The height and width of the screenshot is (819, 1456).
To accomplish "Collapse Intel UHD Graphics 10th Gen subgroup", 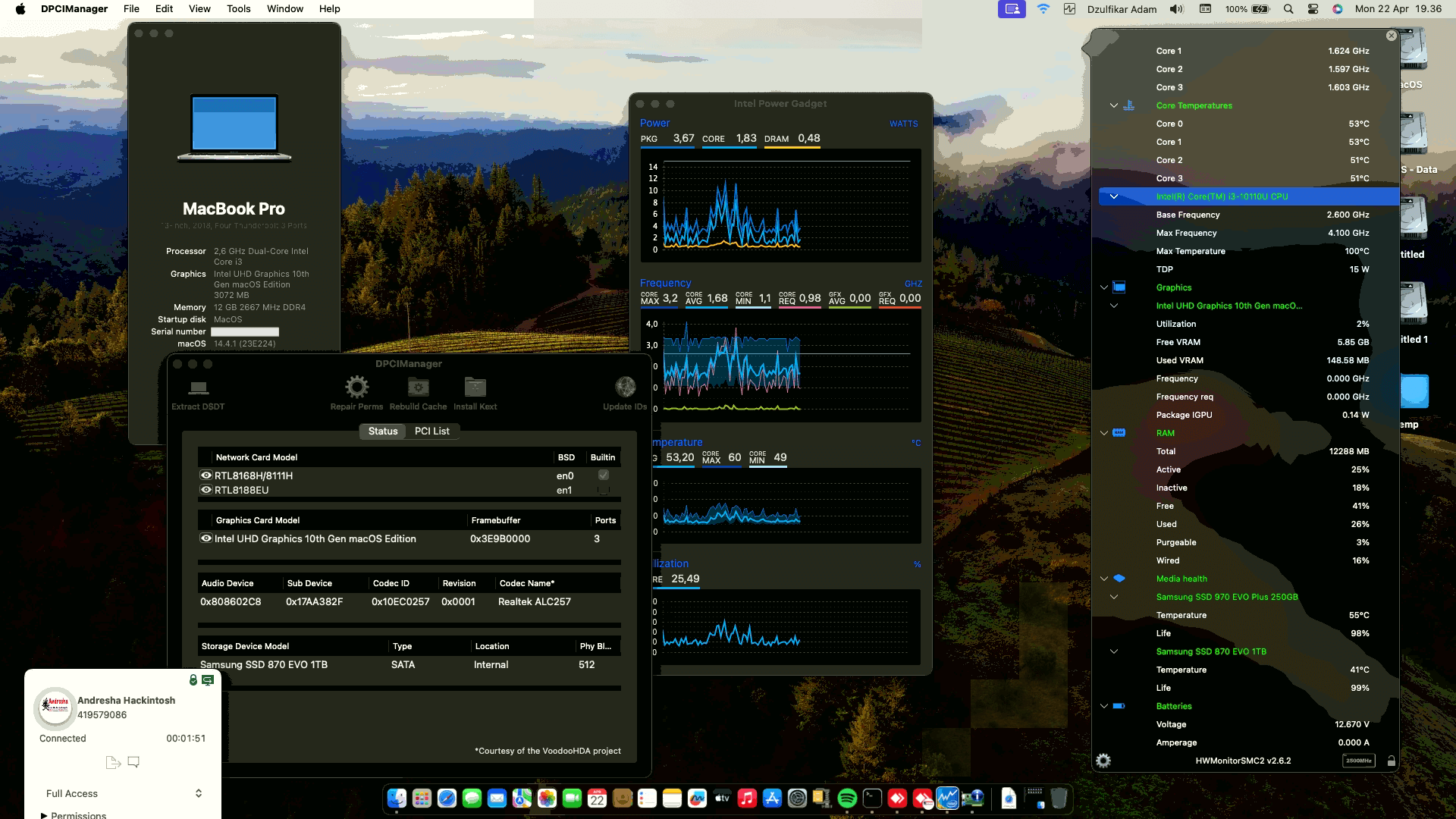I will (x=1114, y=306).
